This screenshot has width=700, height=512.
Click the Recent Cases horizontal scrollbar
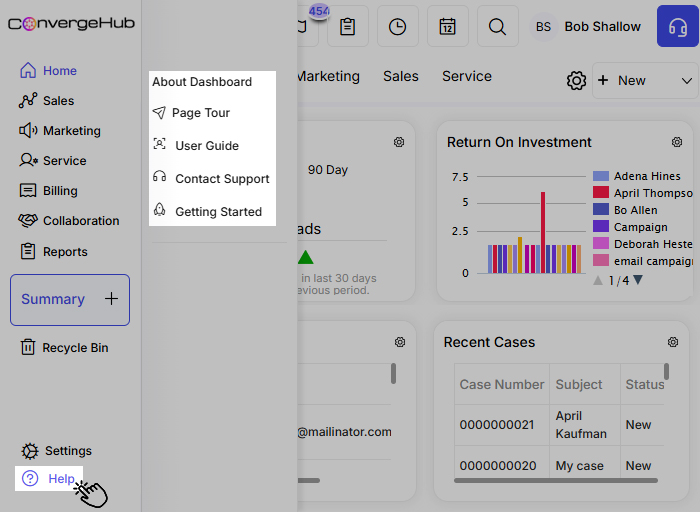point(556,481)
